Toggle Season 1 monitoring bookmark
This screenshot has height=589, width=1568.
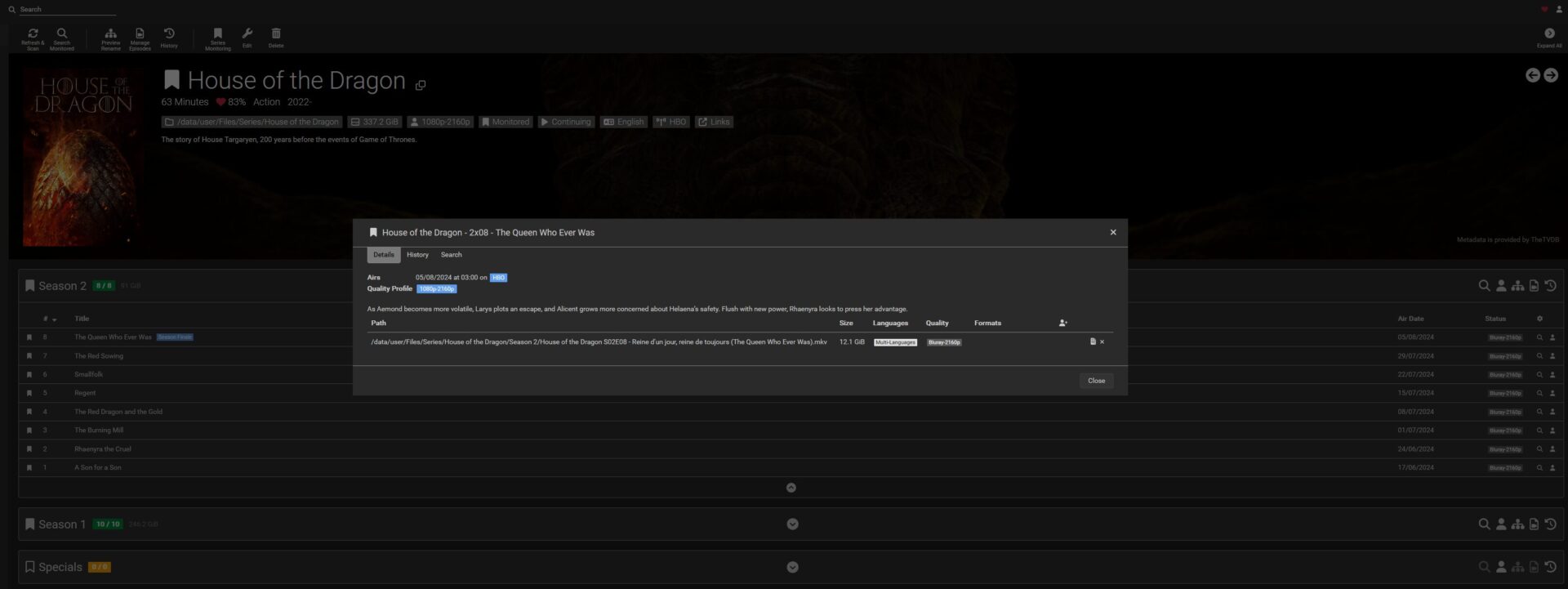pyautogui.click(x=29, y=524)
